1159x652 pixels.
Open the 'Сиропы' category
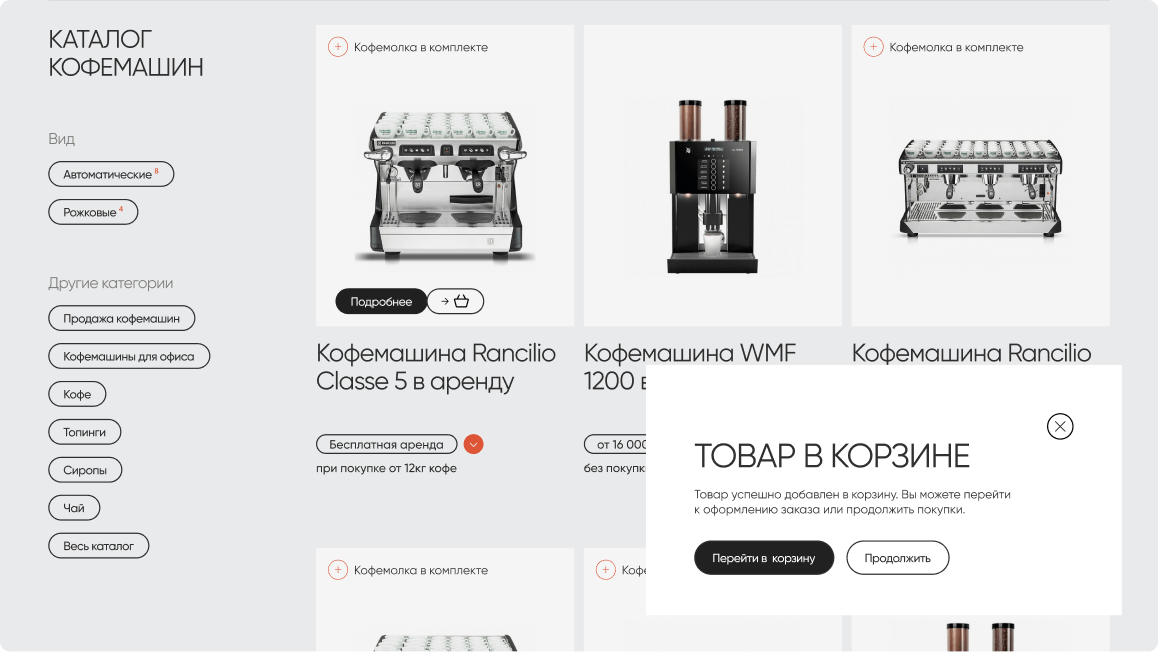(85, 470)
